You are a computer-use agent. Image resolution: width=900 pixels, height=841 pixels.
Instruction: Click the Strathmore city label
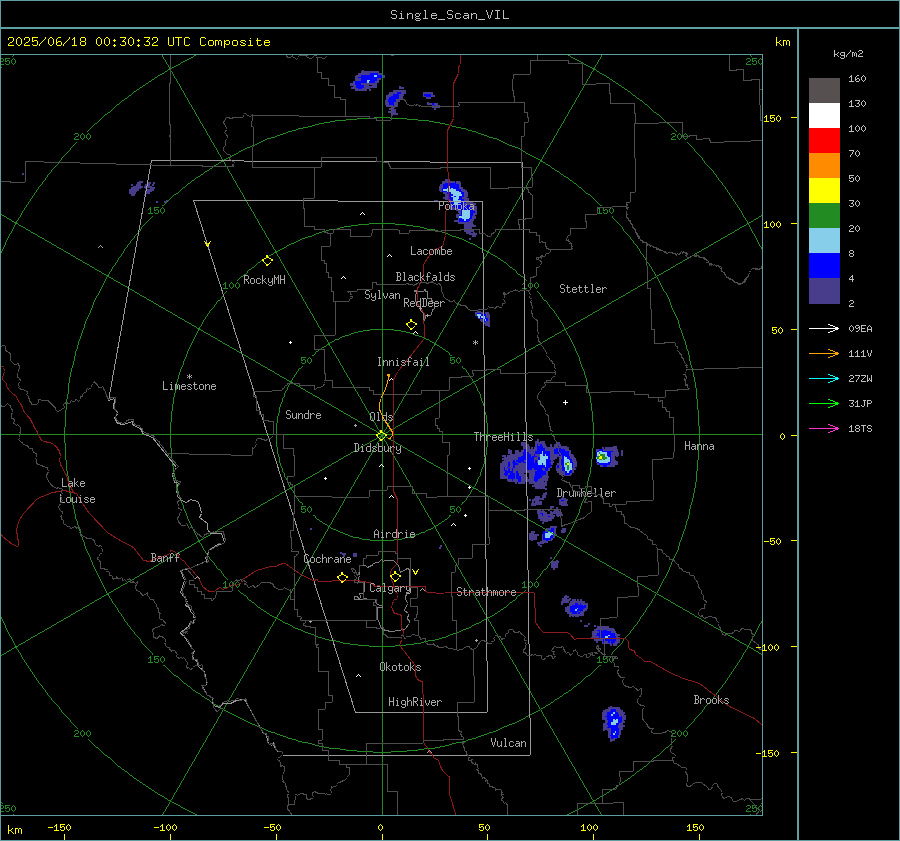click(x=486, y=592)
